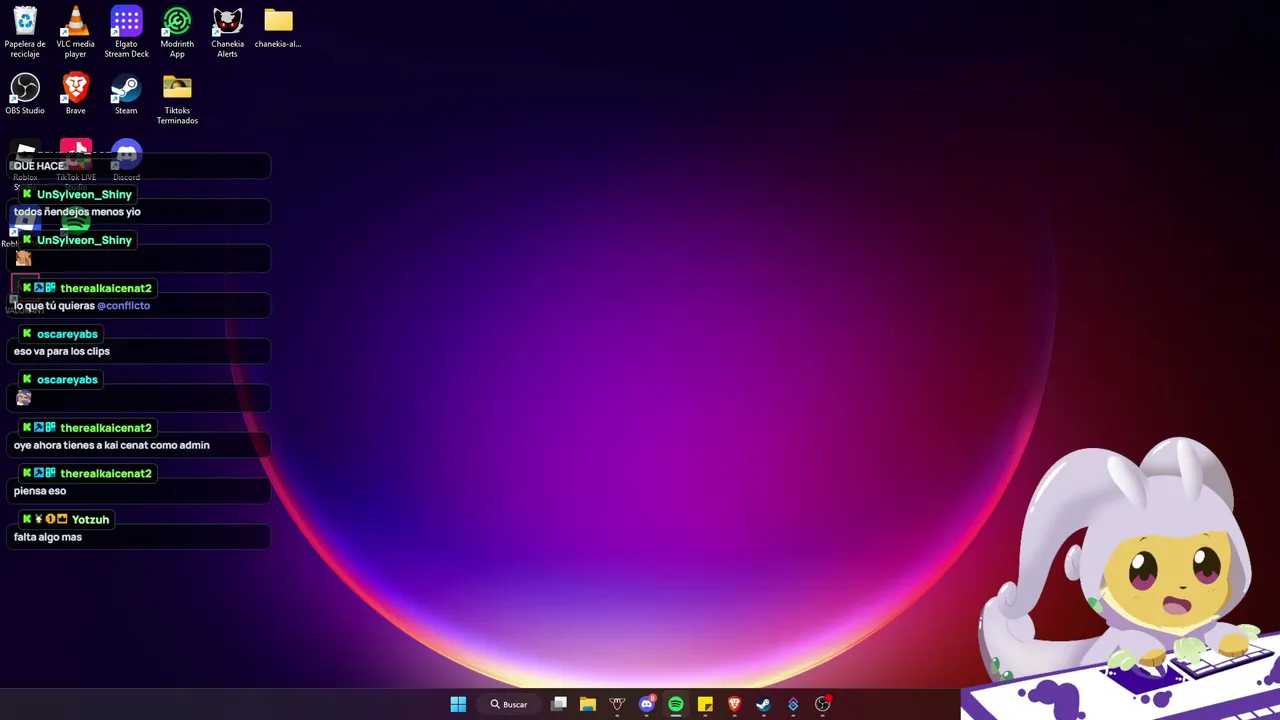Click the chat message 'piensa eso'
This screenshot has width=1280, height=720.
point(40,491)
